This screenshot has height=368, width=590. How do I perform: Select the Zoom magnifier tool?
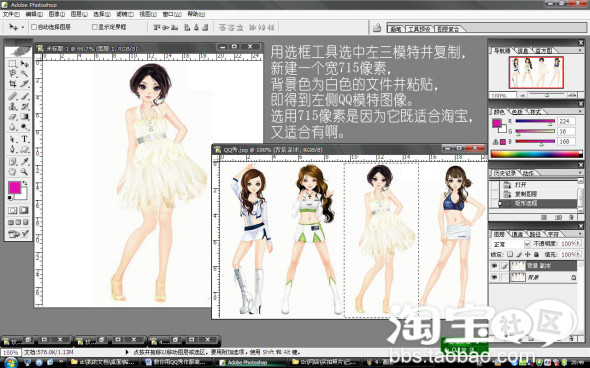point(24,172)
